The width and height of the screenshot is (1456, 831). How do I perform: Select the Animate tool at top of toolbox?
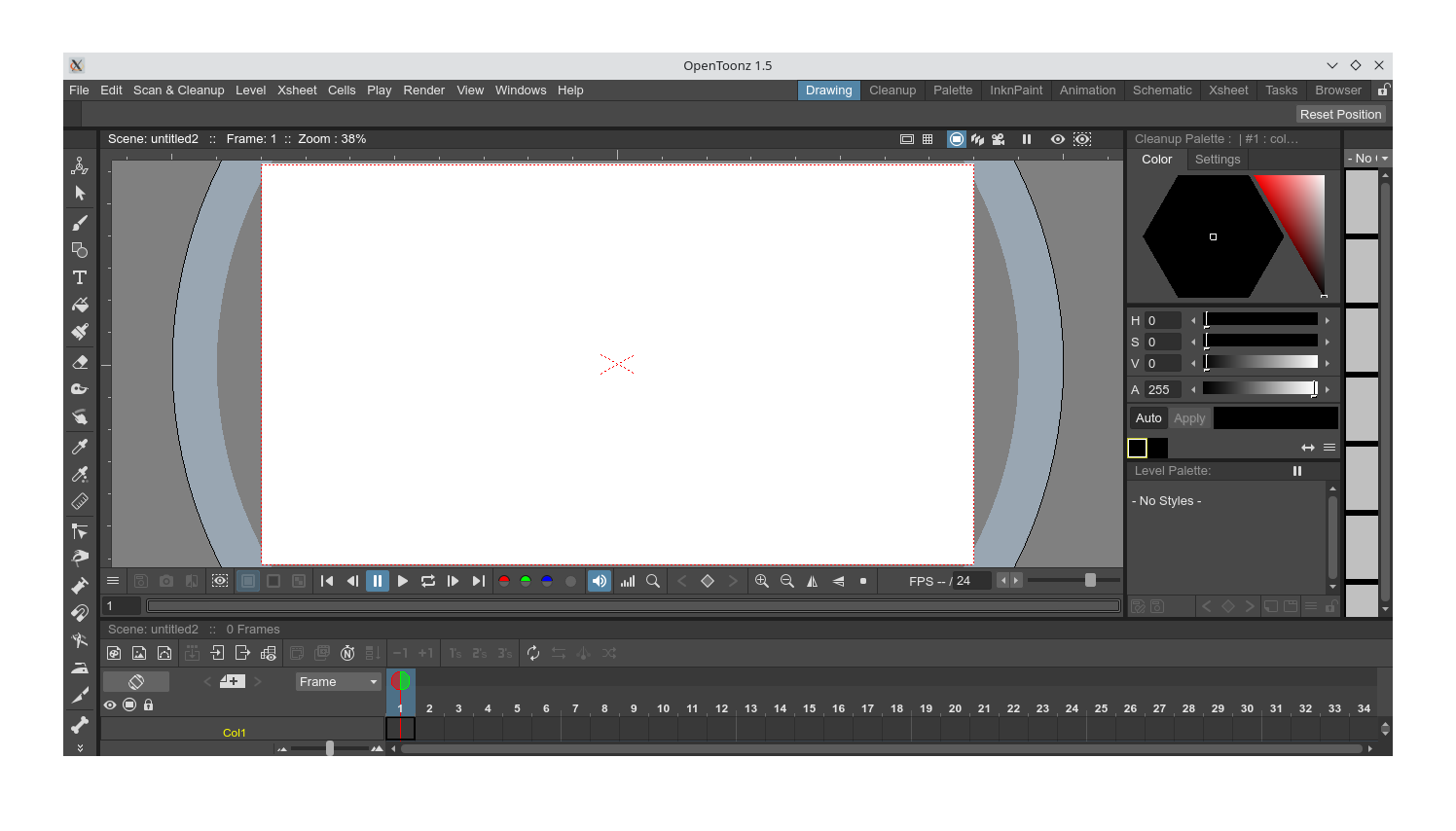[80, 166]
